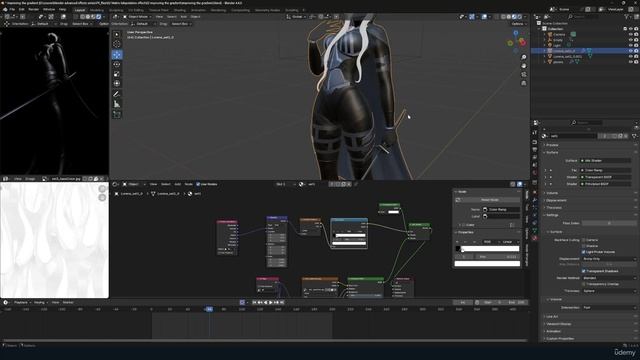Toggle Use Nodes checkbox in node editor
The width and height of the screenshot is (640, 360).
pos(198,184)
